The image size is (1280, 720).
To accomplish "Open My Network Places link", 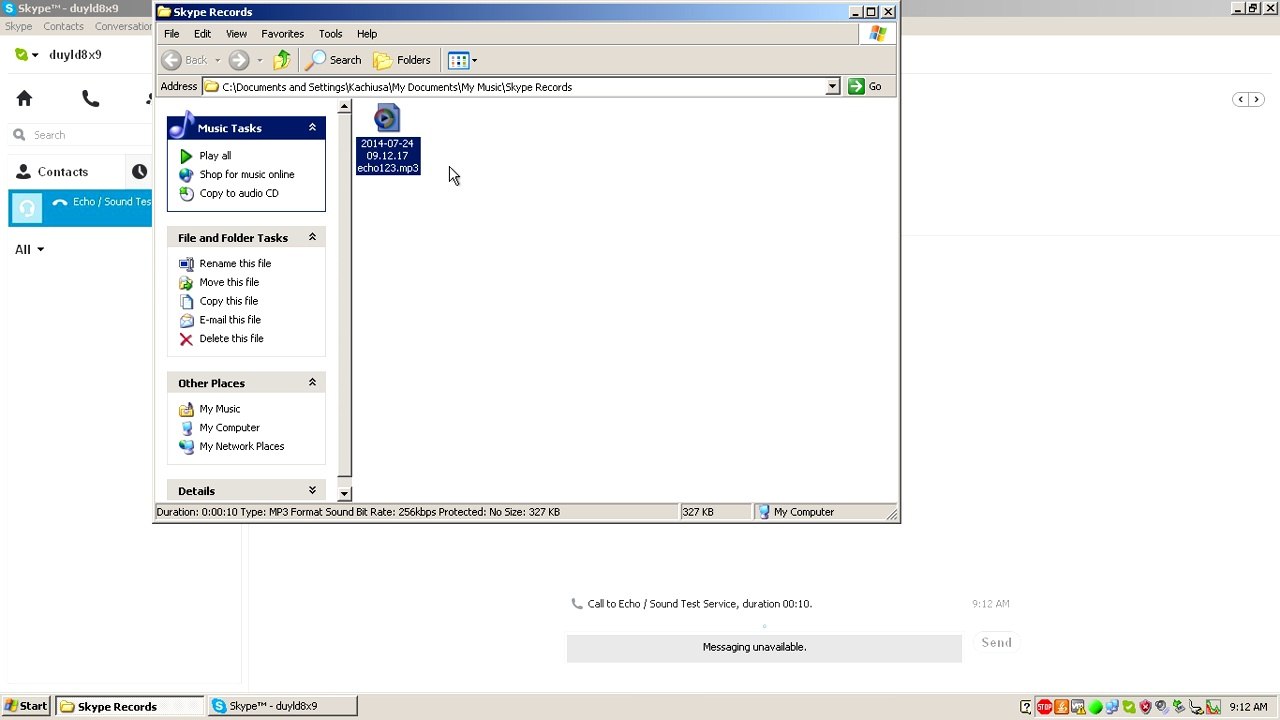I will click(x=242, y=446).
